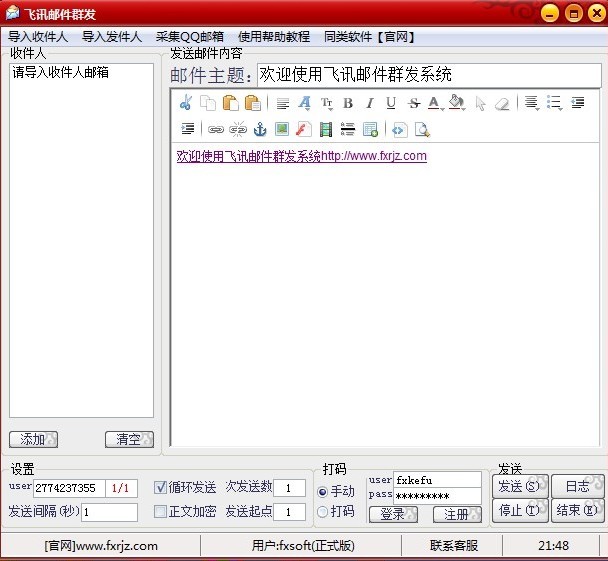
Task: Click the Cut scissors icon
Action: pyautogui.click(x=186, y=103)
